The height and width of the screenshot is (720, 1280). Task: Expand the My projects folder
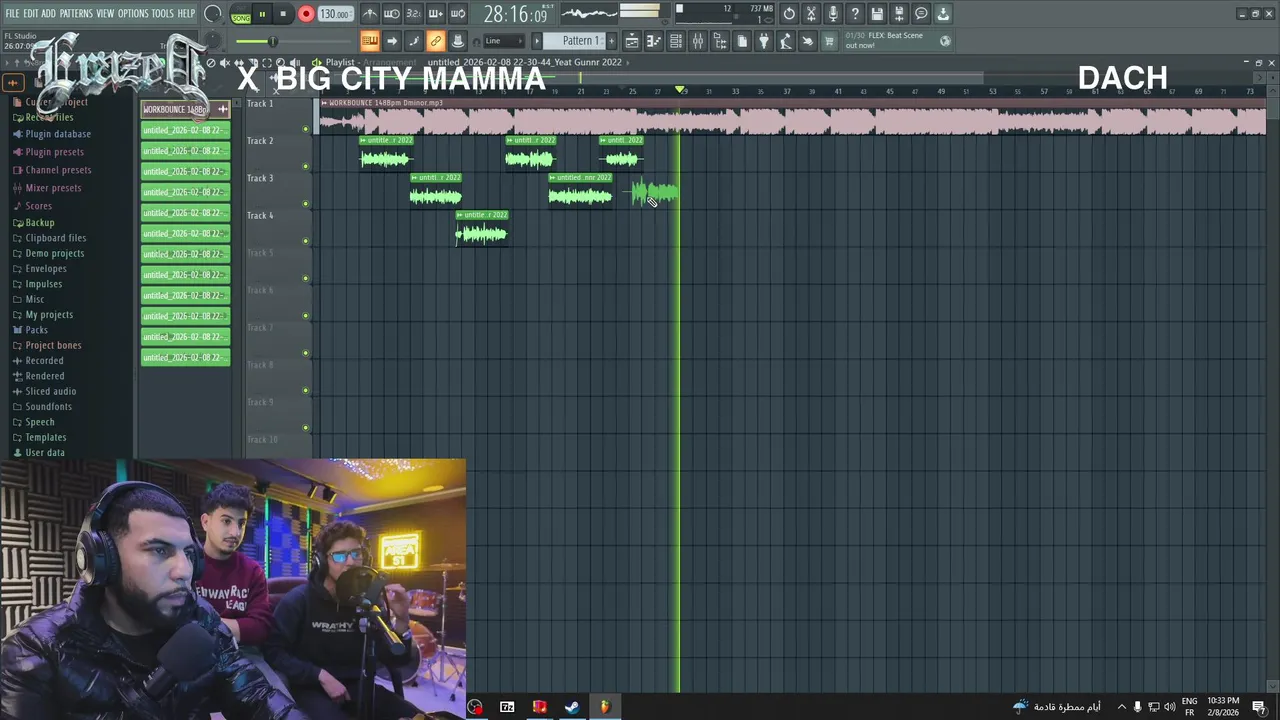point(49,315)
